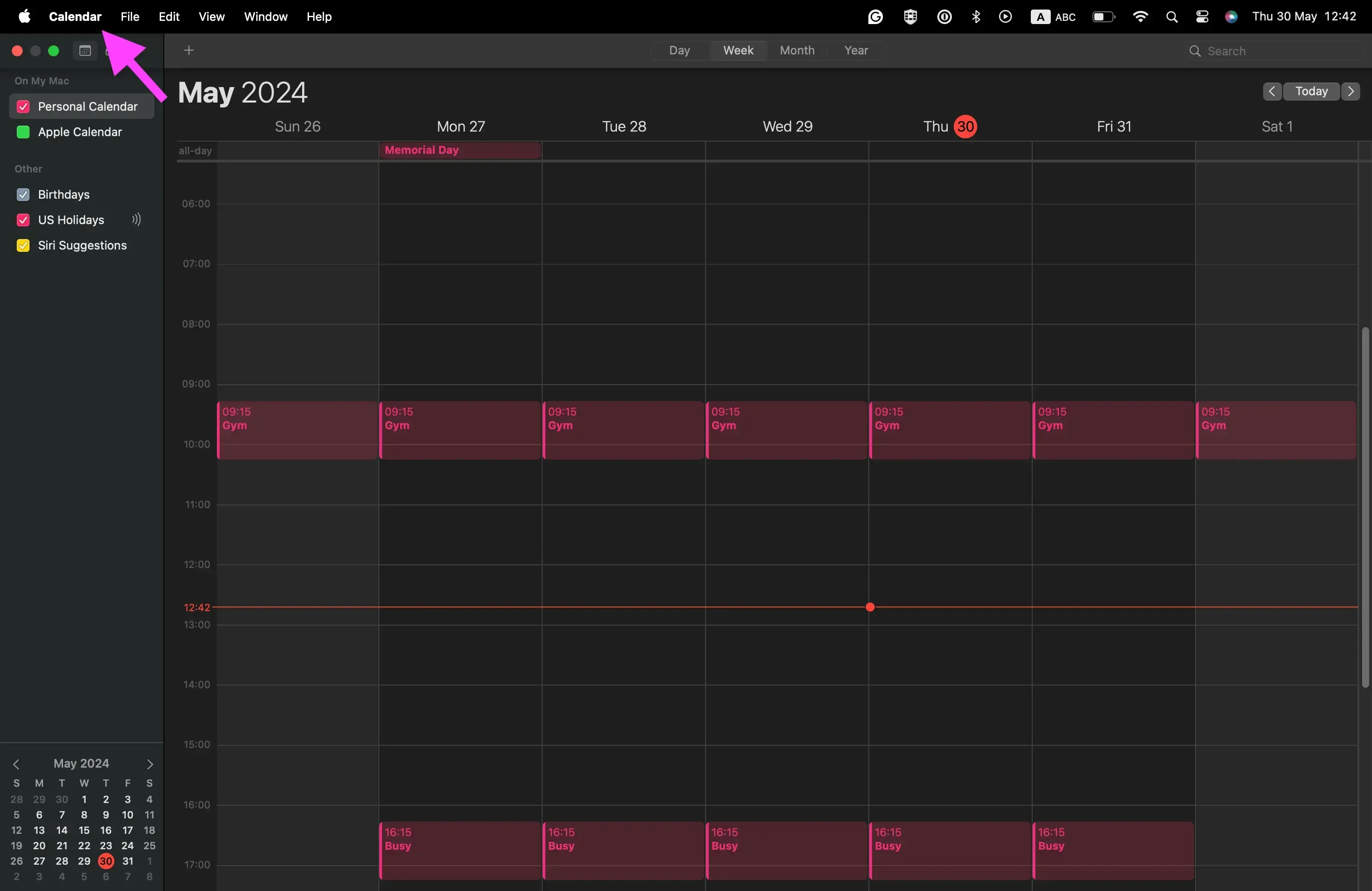Image resolution: width=1372 pixels, height=891 pixels.
Task: Go to previous month in mini calendar
Action: [17, 764]
